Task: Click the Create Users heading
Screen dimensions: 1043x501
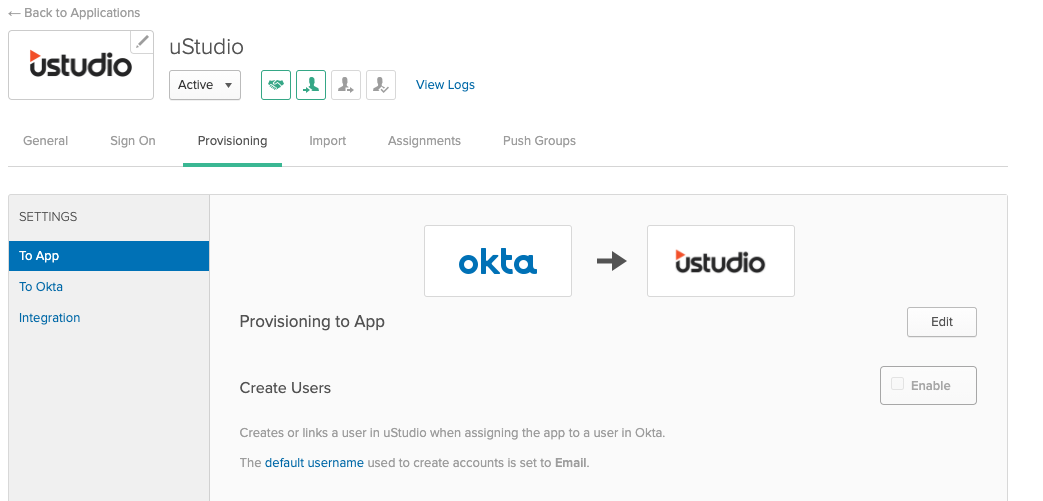Action: coord(285,388)
